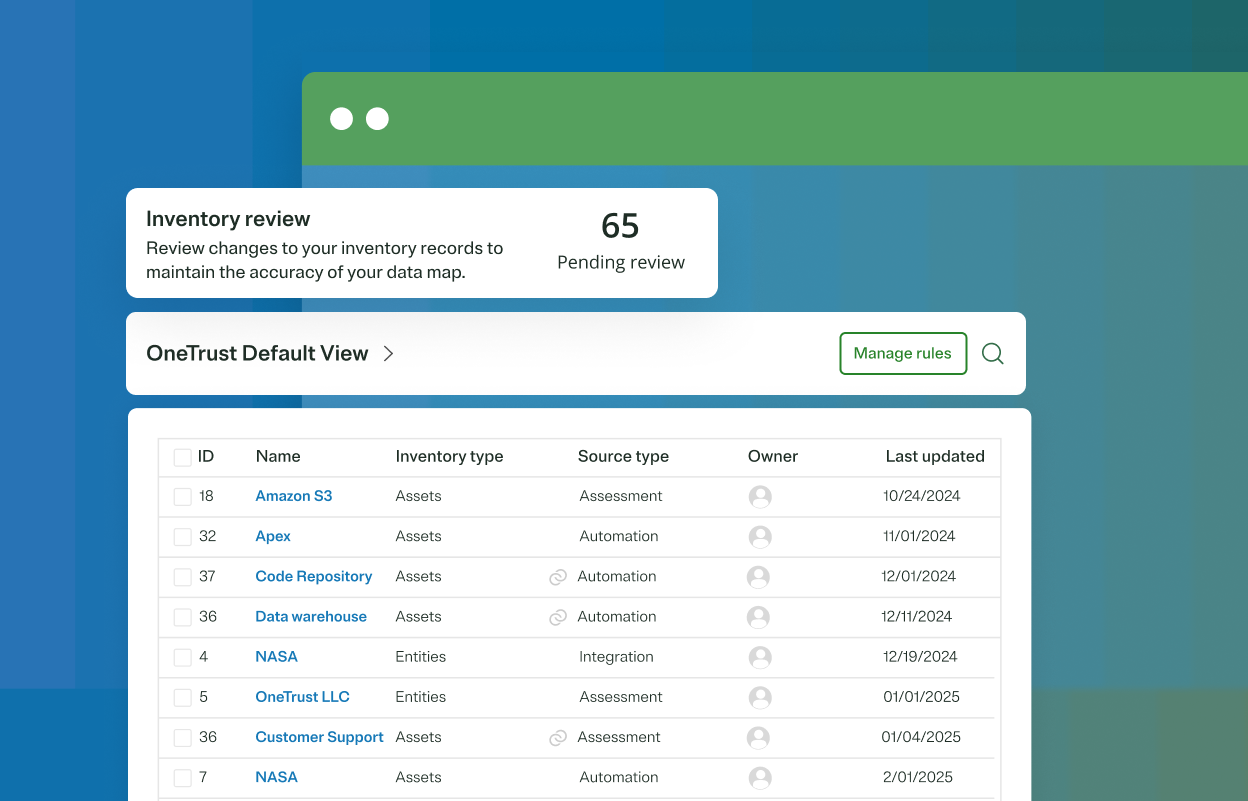Open the Amazon S3 asset record
Viewport: 1248px width, 801px height.
pyautogui.click(x=293, y=496)
